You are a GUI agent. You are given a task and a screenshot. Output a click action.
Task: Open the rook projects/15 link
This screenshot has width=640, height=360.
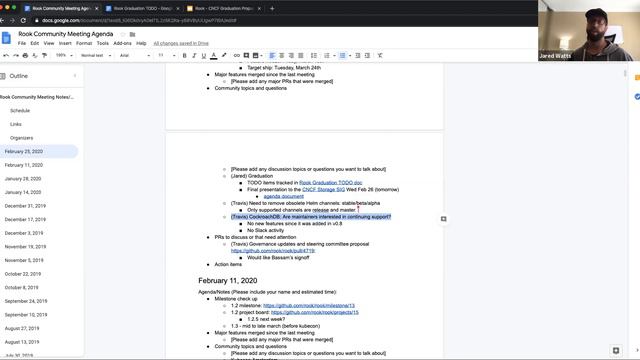pyautogui.click(x=315, y=312)
